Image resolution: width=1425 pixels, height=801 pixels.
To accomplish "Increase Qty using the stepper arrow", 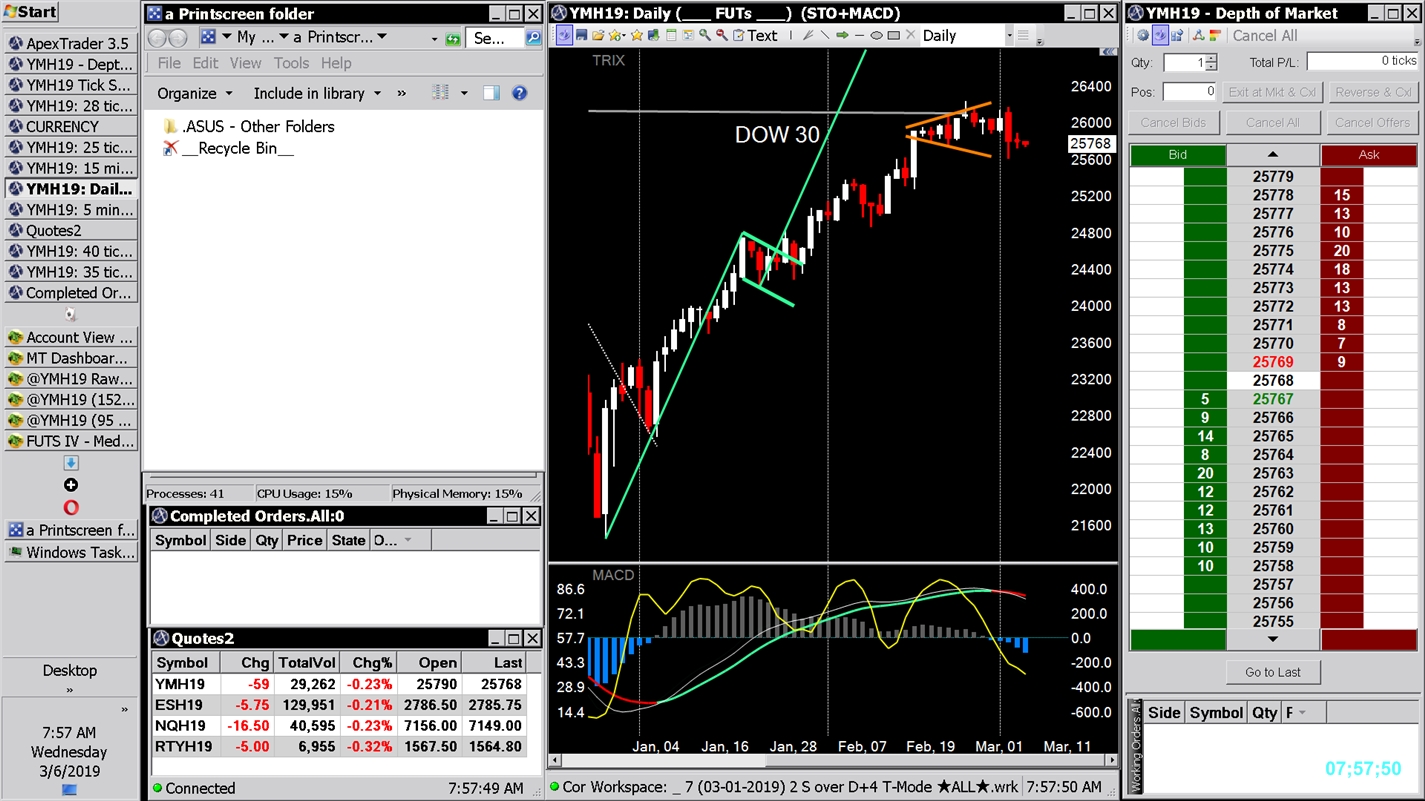I will coord(1210,57).
